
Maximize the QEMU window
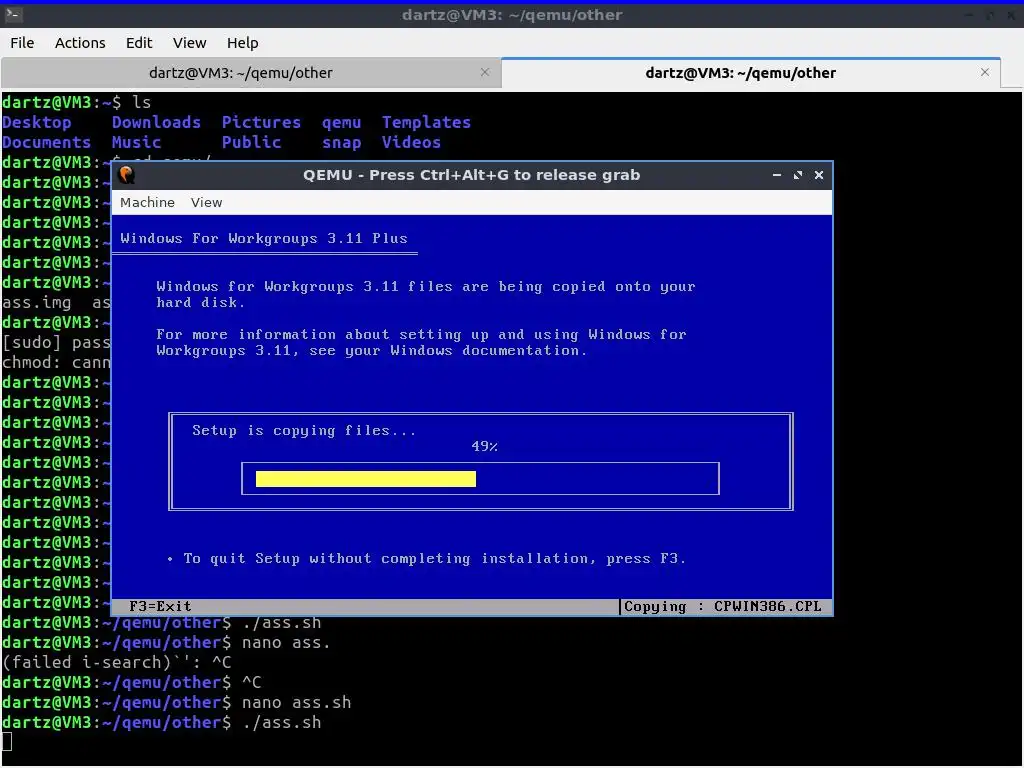(x=797, y=175)
